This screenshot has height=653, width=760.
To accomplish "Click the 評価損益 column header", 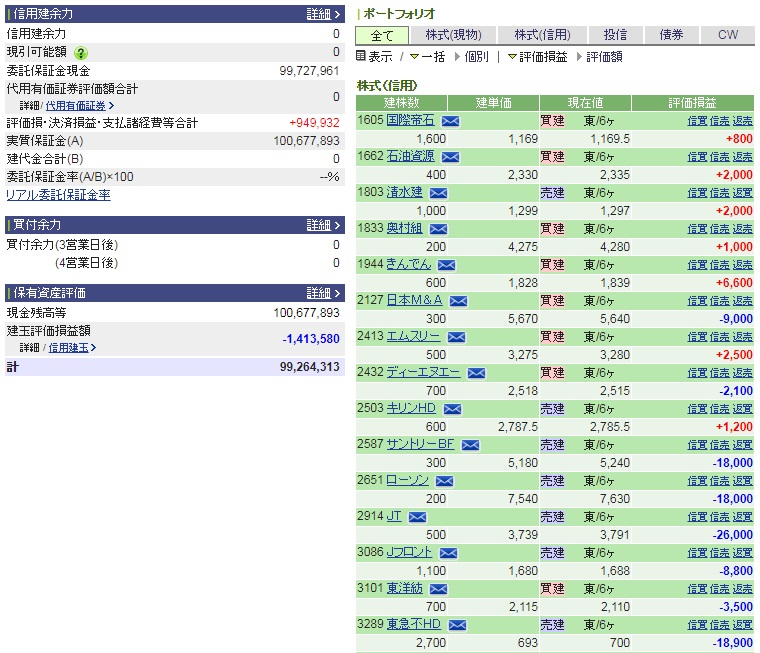I will pos(693,103).
